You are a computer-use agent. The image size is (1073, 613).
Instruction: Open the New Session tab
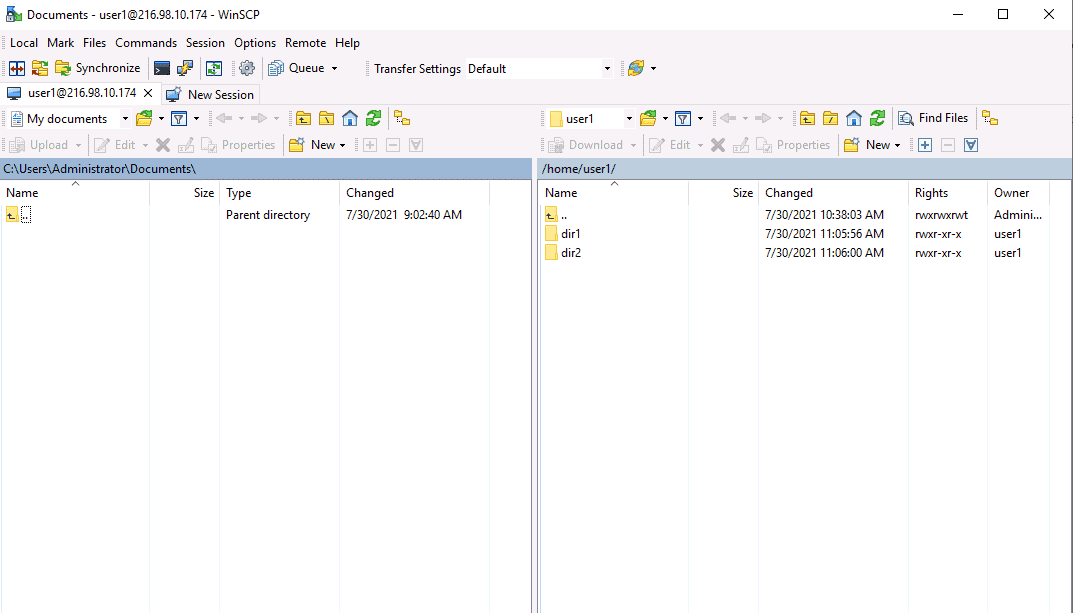pyautogui.click(x=211, y=94)
